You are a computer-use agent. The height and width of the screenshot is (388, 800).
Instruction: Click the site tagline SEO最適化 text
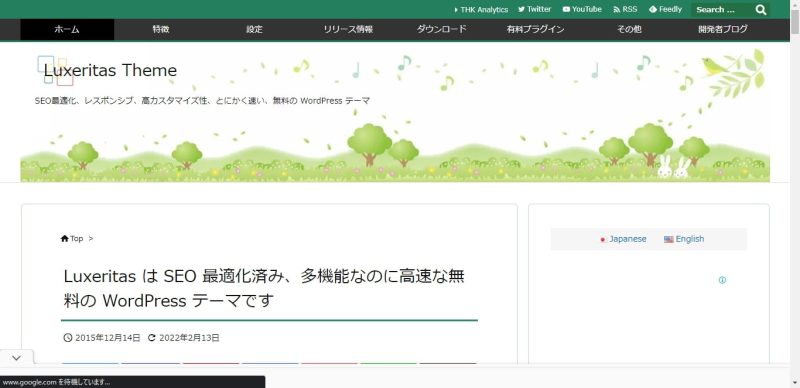202,101
